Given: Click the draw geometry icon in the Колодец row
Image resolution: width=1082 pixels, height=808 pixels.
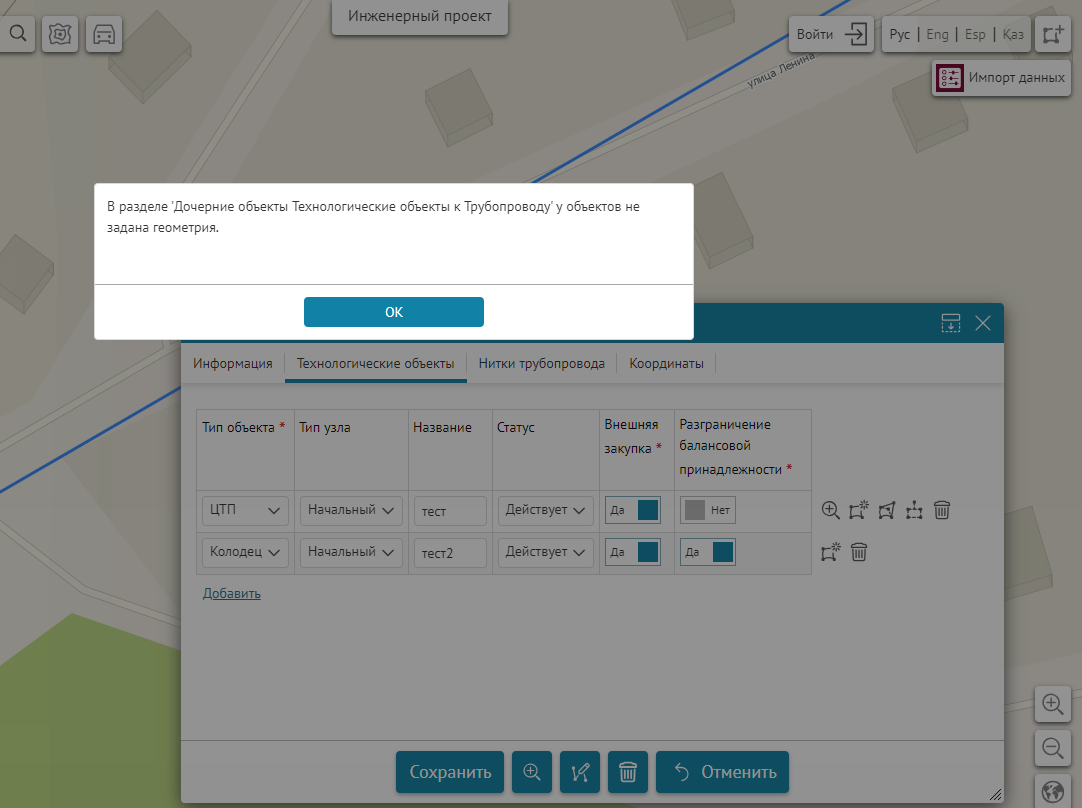Looking at the screenshot, I should point(830,552).
